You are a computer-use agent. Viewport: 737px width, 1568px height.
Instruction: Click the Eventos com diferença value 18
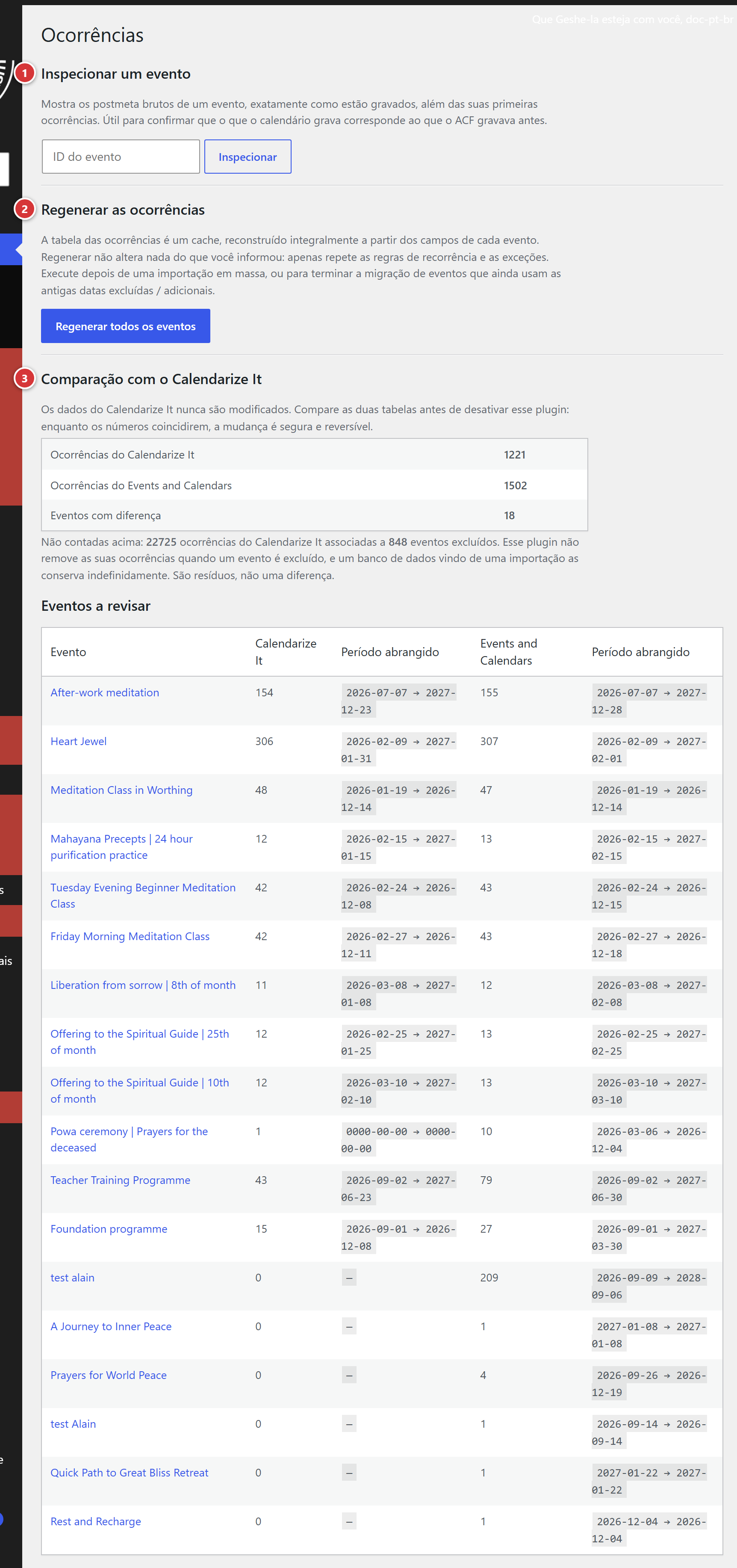pyautogui.click(x=509, y=515)
